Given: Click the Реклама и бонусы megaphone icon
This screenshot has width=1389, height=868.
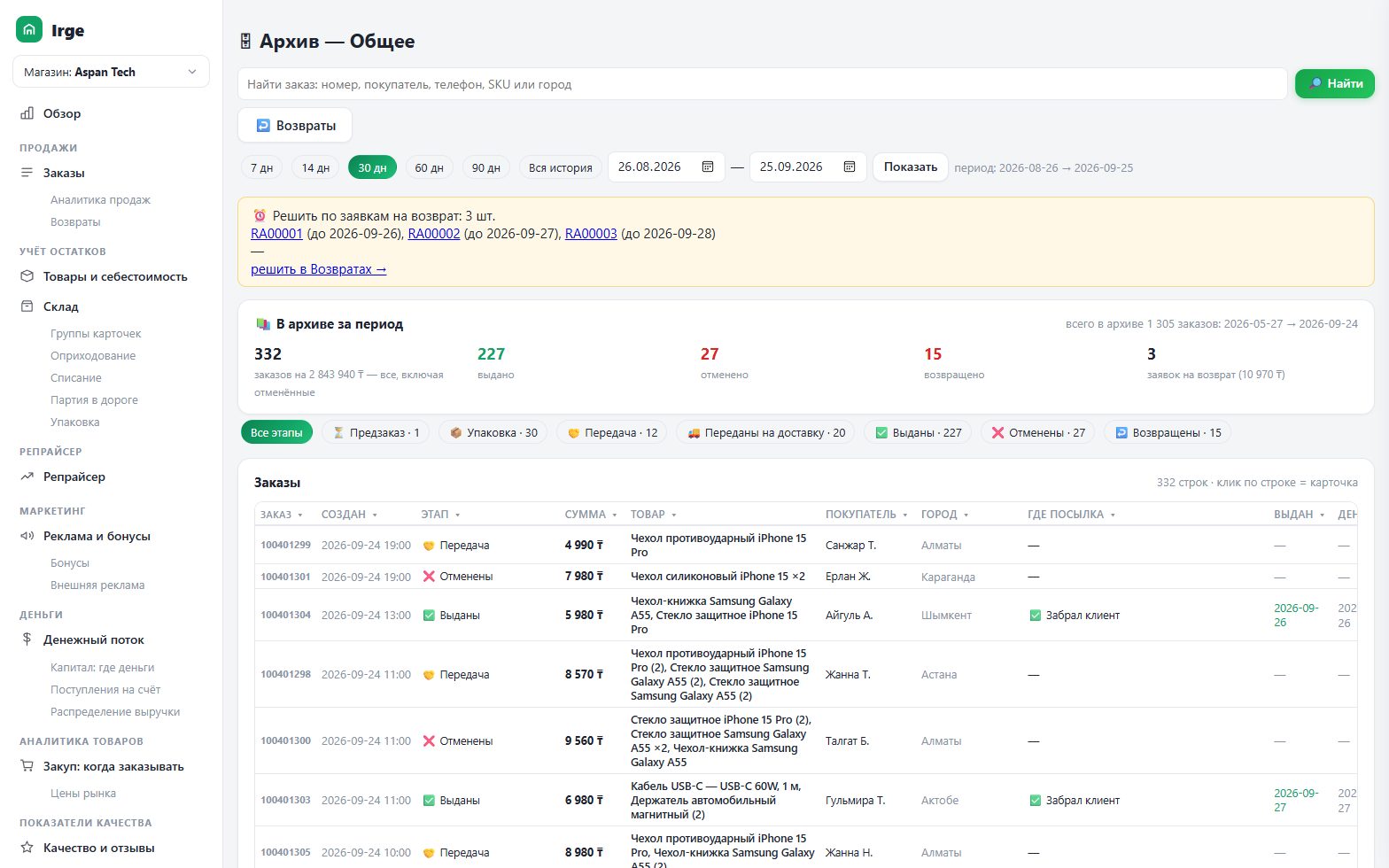Looking at the screenshot, I should pos(27,536).
